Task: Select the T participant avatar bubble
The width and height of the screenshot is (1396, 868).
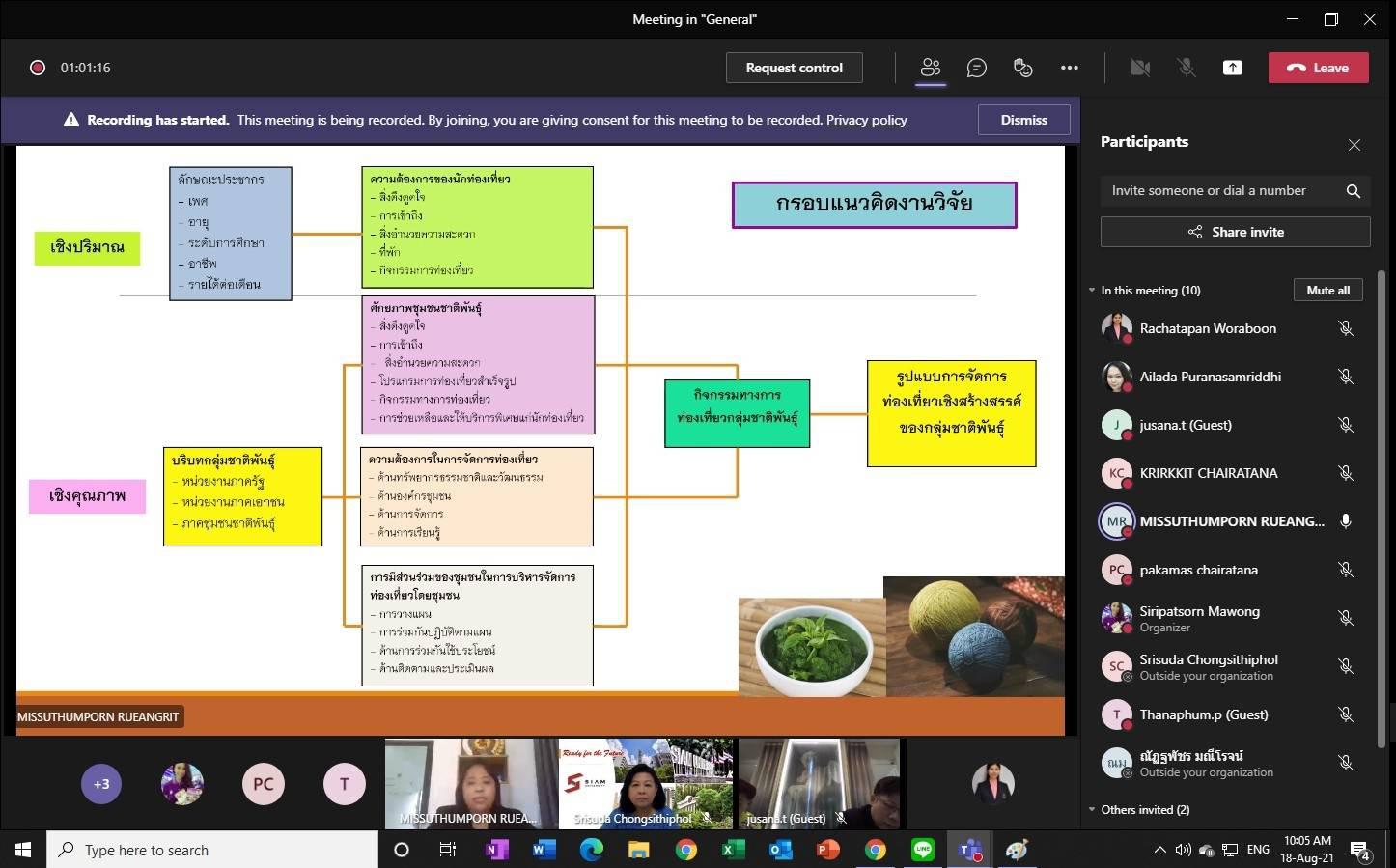Action: (x=345, y=784)
